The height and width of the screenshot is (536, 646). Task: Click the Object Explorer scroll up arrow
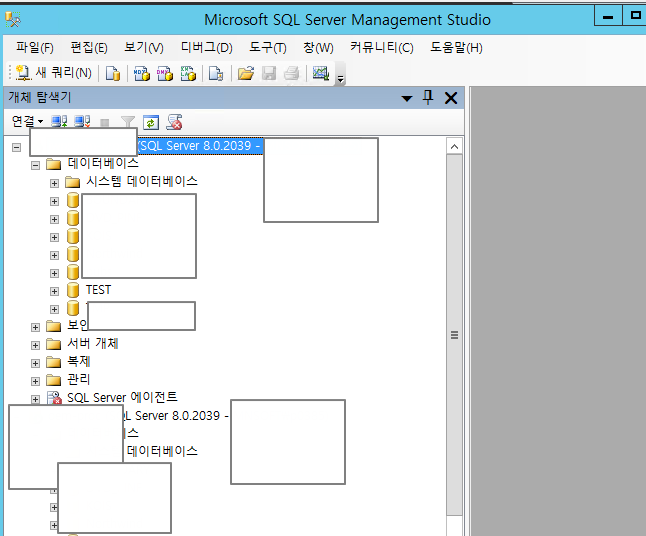454,147
